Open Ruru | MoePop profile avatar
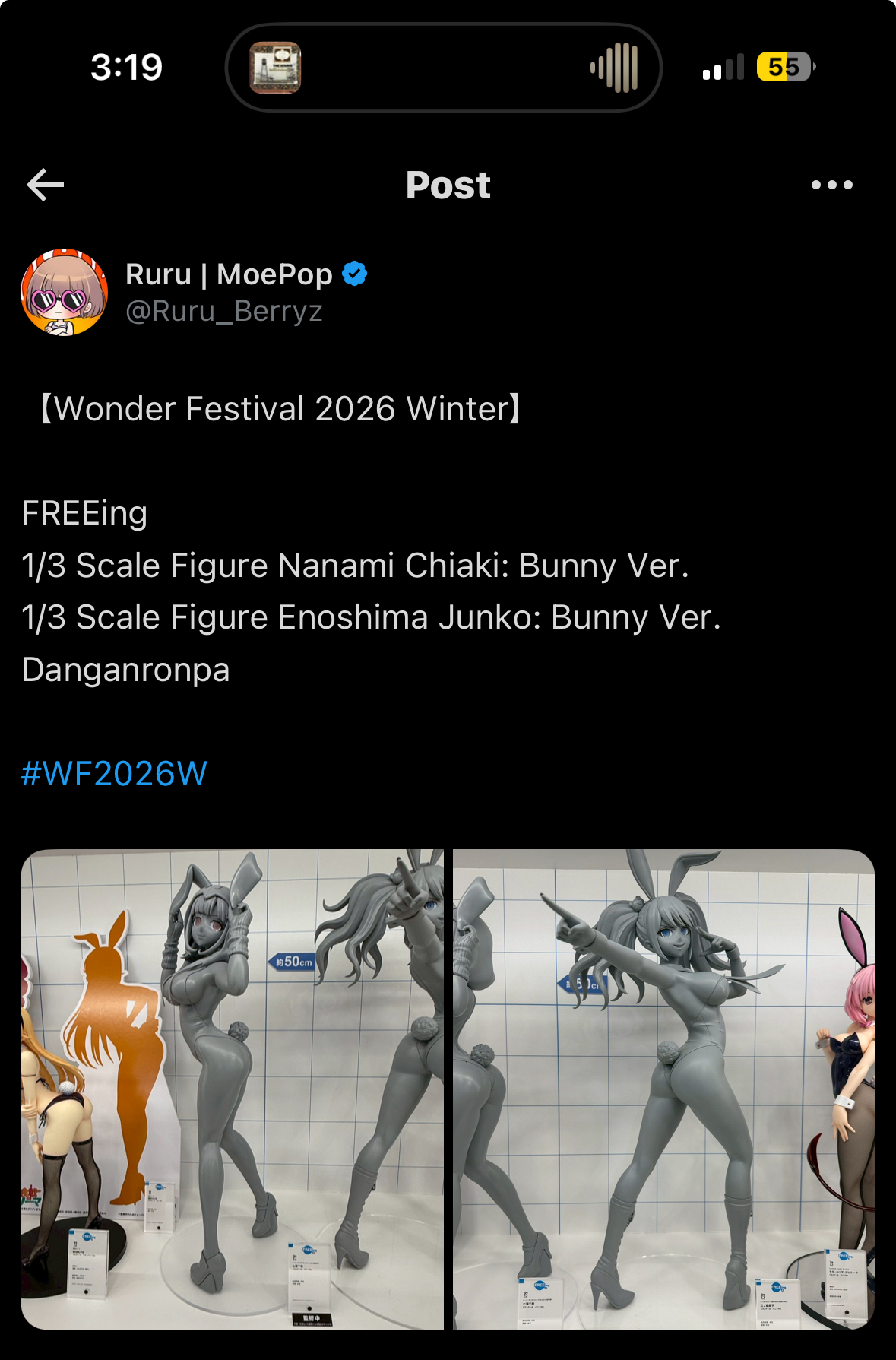 pyautogui.click(x=65, y=293)
